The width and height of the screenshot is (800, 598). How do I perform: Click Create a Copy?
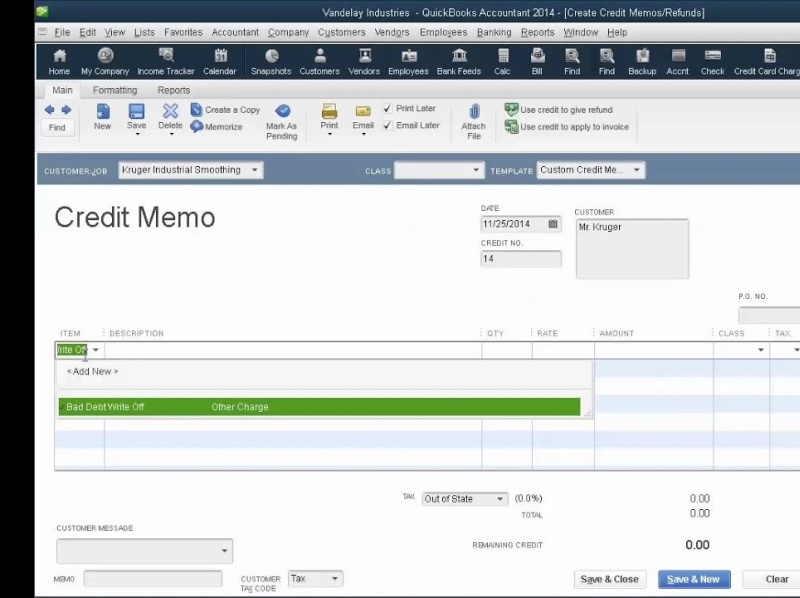(225, 110)
